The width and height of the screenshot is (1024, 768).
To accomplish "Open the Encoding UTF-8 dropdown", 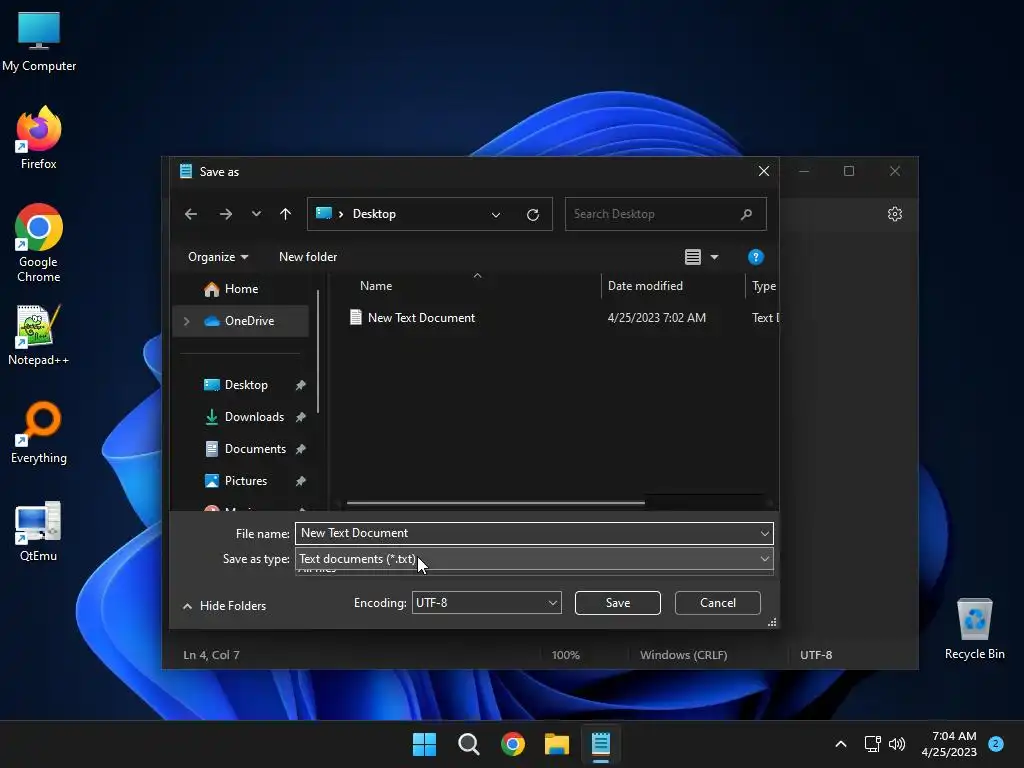I will tap(487, 603).
